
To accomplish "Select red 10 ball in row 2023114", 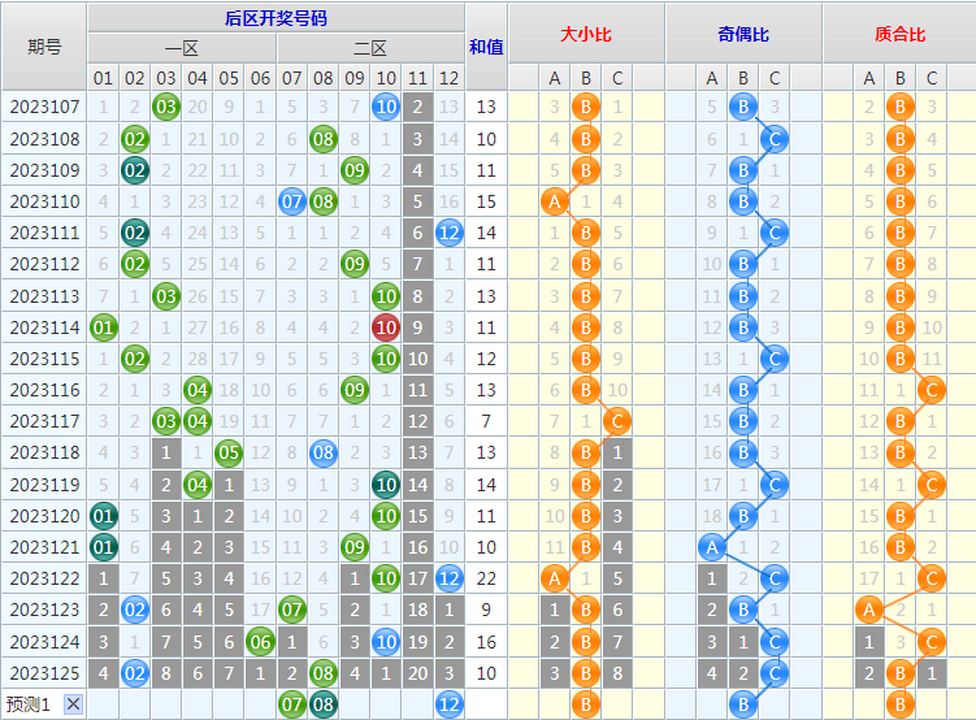I will (x=386, y=327).
